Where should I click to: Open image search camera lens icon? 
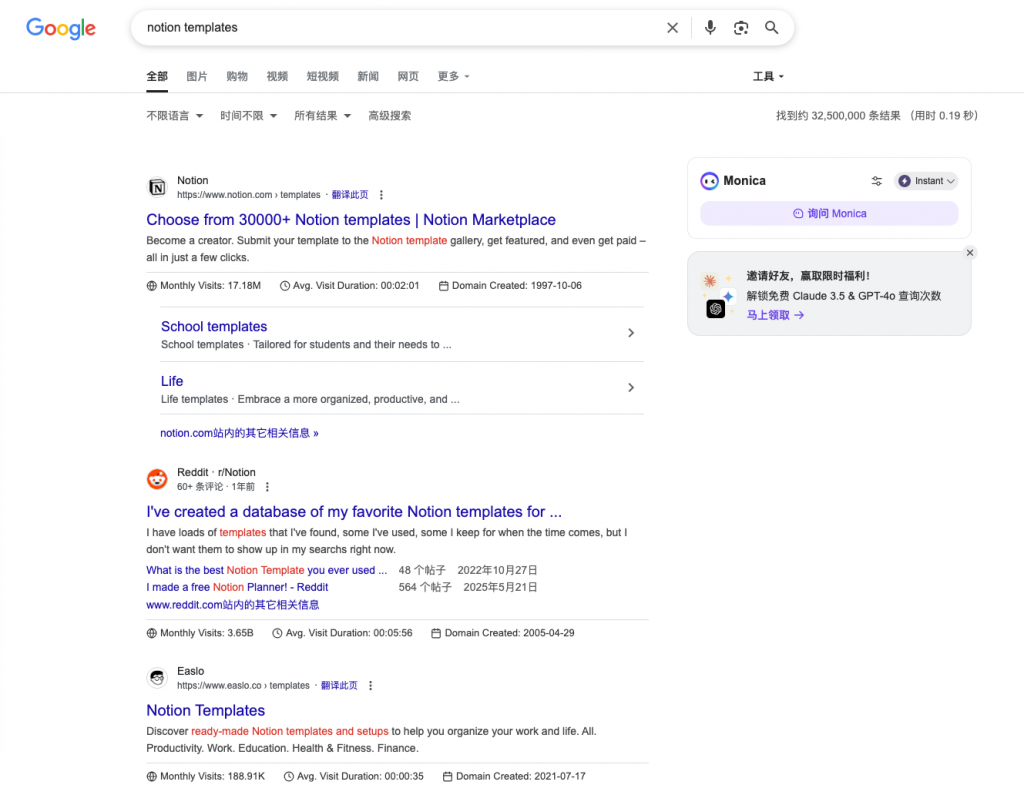click(x=741, y=27)
